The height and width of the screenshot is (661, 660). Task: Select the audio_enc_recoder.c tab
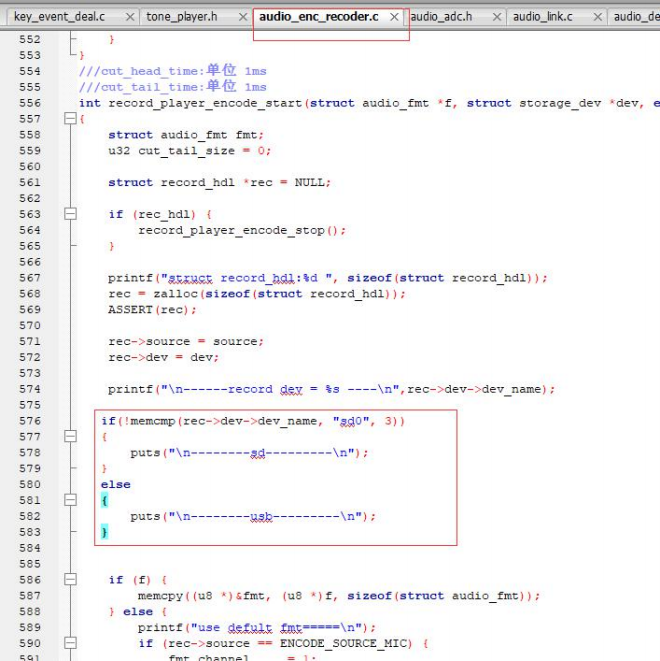click(x=319, y=17)
